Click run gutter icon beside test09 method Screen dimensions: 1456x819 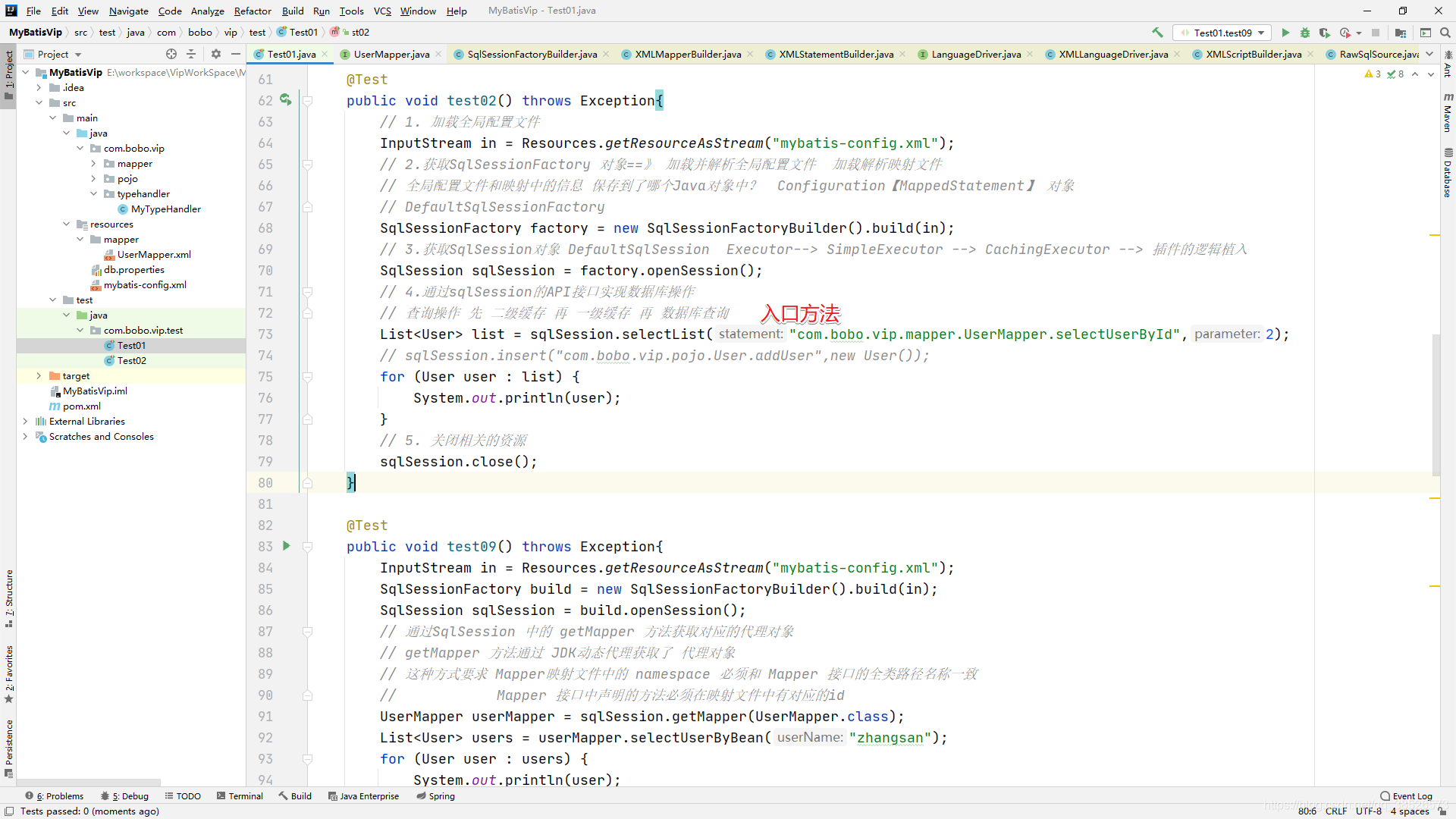coord(287,546)
